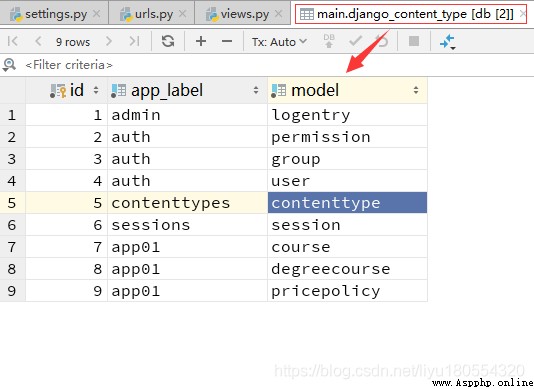Go to next page arrow
Viewport: 534px width, 389px height.
[x=109, y=41]
